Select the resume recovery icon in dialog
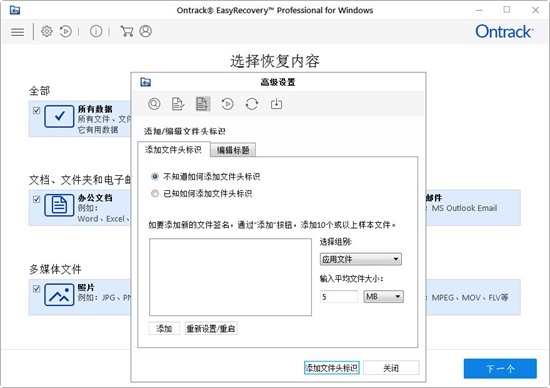Image resolution: width=550 pixels, height=388 pixels. (x=227, y=104)
